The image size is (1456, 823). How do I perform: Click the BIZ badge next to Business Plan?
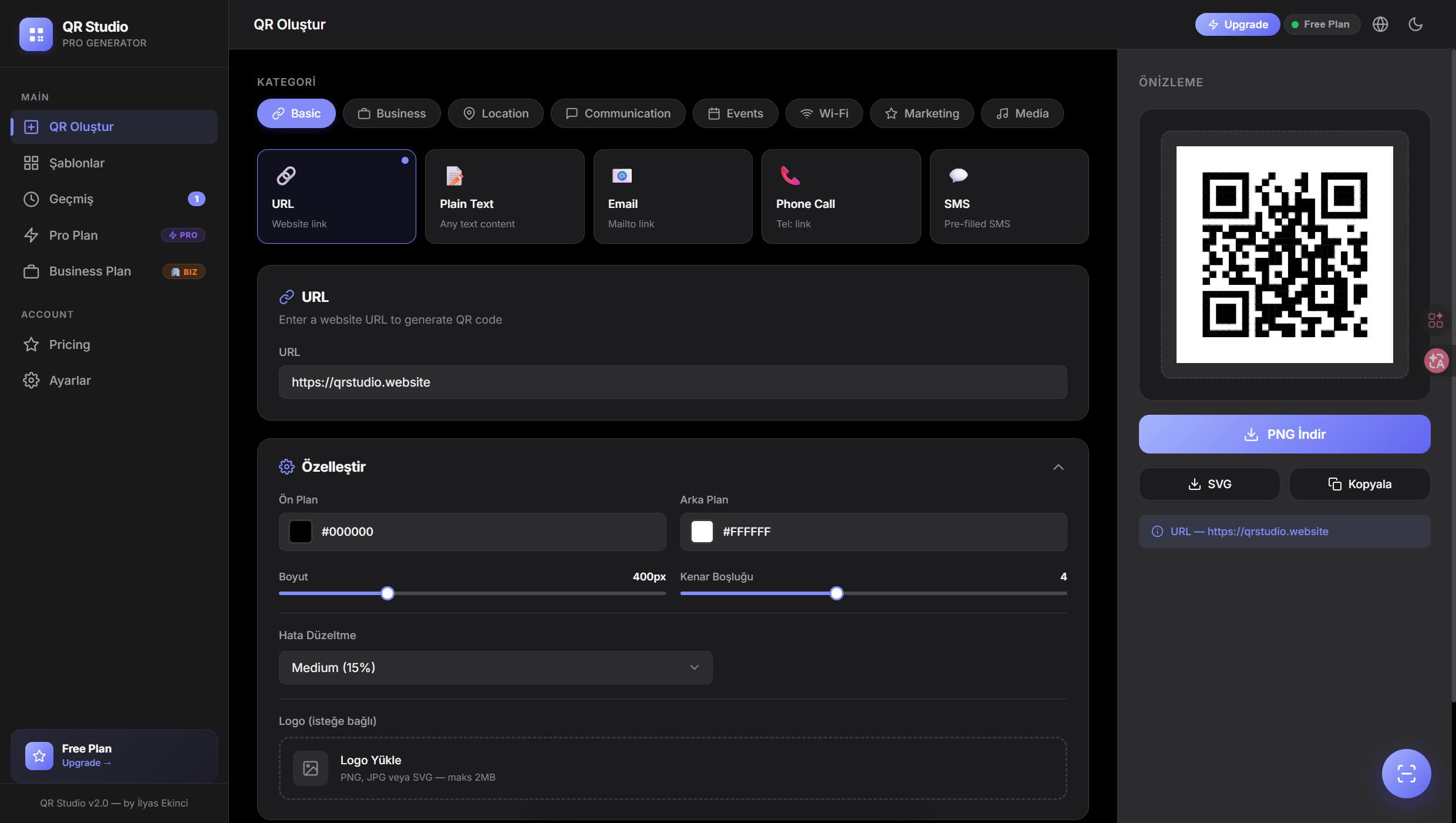[x=184, y=271]
